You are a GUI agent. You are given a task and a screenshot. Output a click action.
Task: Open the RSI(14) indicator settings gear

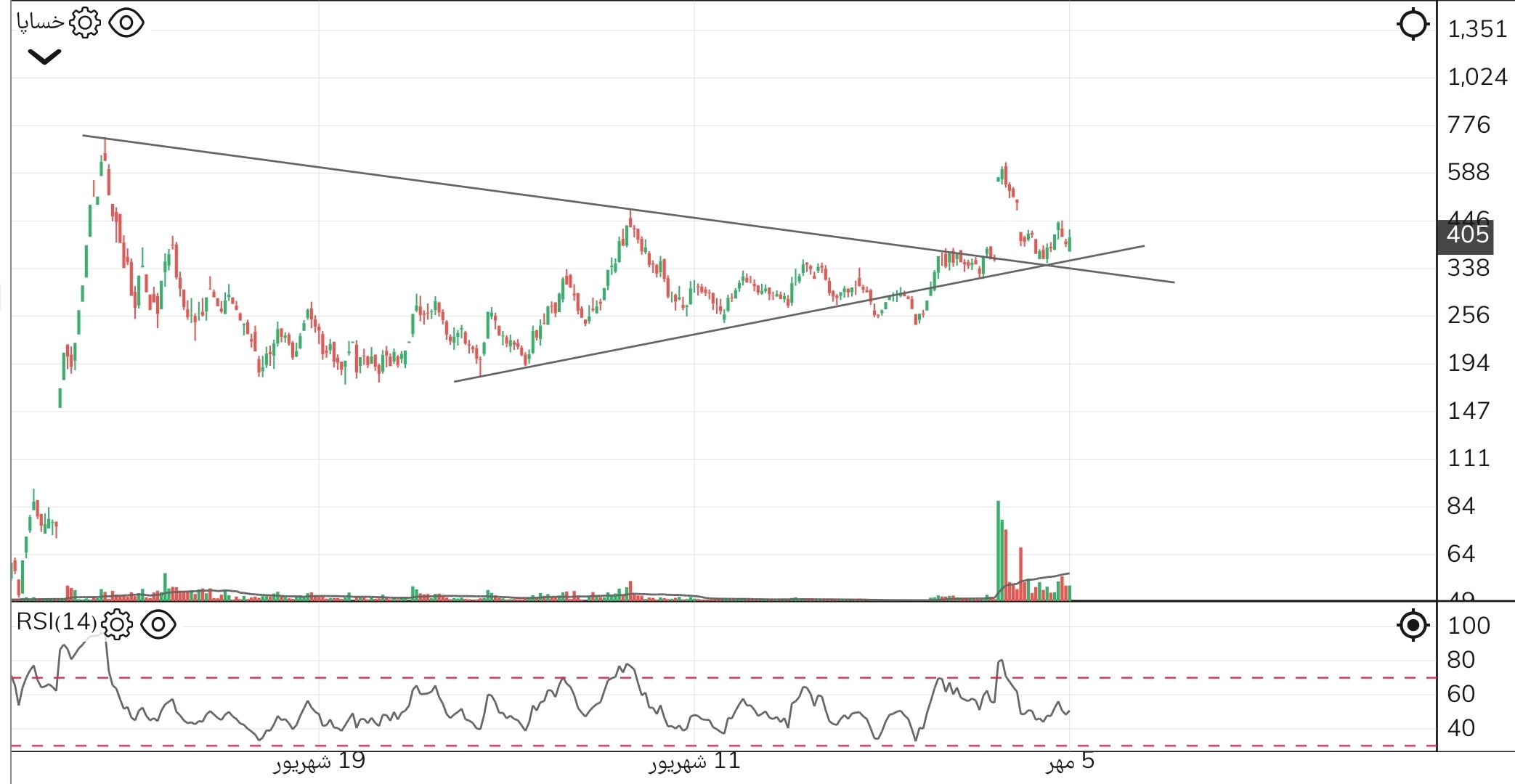(x=117, y=624)
